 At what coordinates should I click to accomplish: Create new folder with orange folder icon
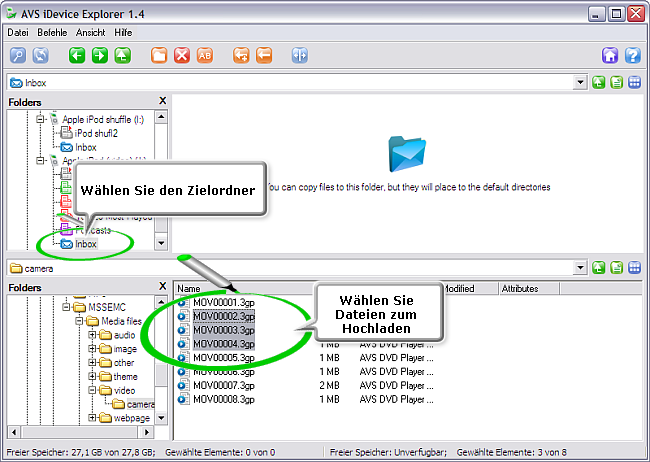(x=159, y=55)
